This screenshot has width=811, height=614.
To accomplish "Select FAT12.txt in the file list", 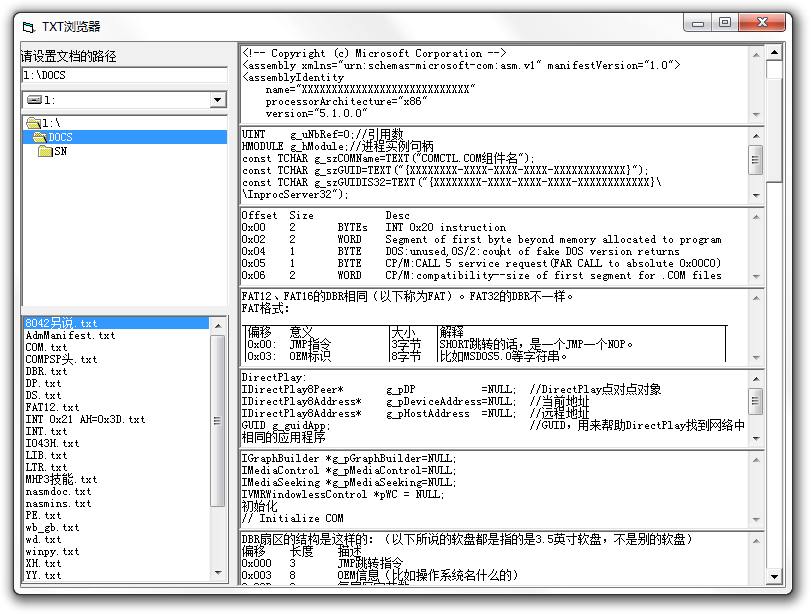I will click(52, 408).
